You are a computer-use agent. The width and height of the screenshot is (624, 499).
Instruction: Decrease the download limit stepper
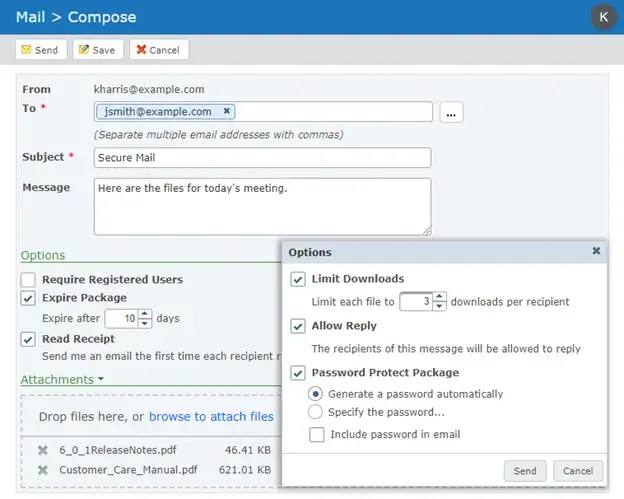click(x=440, y=306)
